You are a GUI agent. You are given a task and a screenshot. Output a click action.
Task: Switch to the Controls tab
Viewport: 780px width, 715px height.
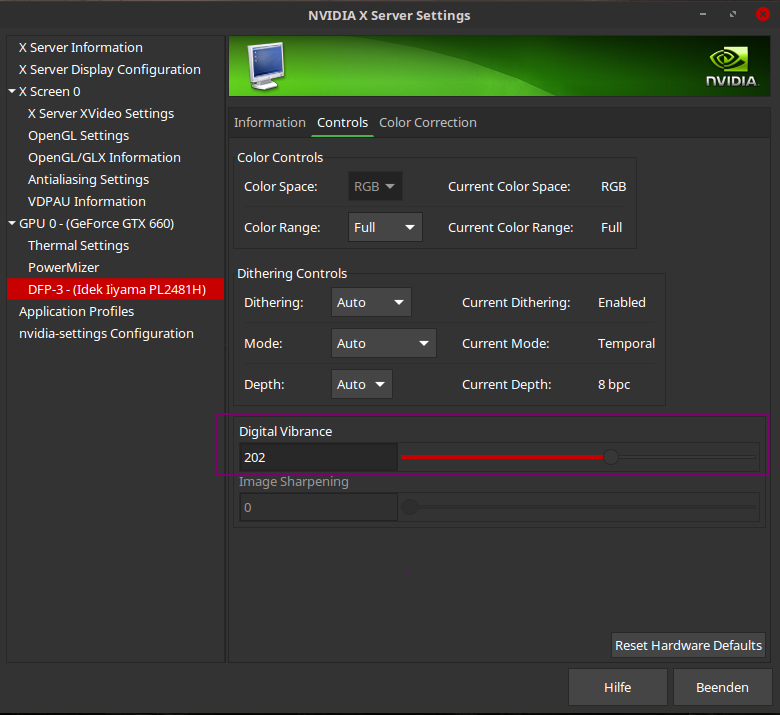[342, 122]
